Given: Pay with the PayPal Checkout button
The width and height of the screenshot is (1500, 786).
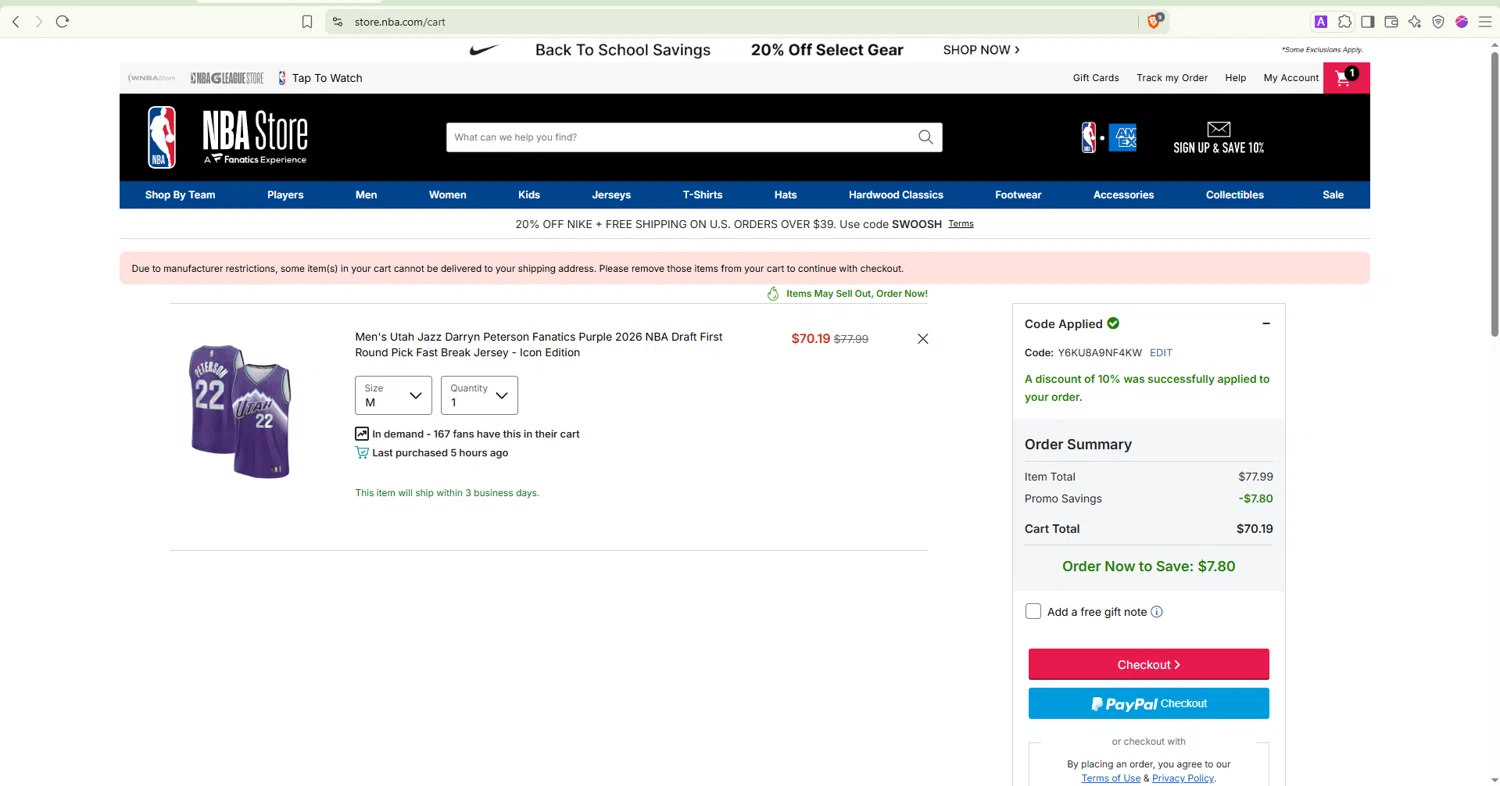Looking at the screenshot, I should coord(1149,703).
